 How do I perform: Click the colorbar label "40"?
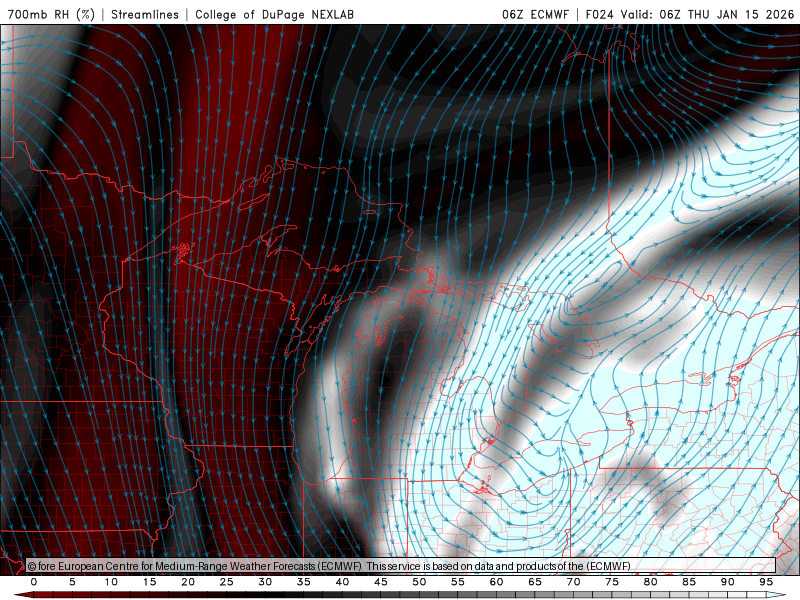coord(342,582)
